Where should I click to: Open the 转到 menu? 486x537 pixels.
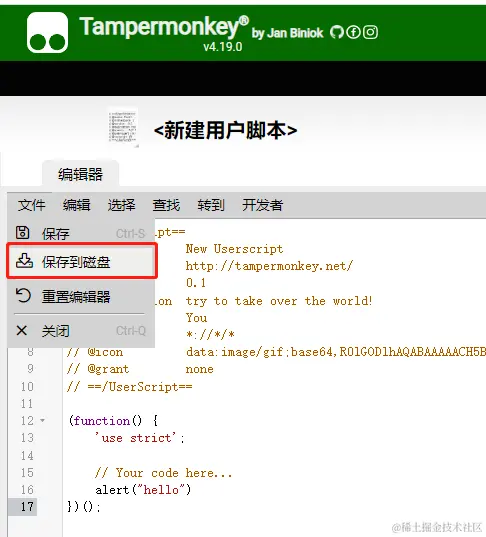pos(211,205)
